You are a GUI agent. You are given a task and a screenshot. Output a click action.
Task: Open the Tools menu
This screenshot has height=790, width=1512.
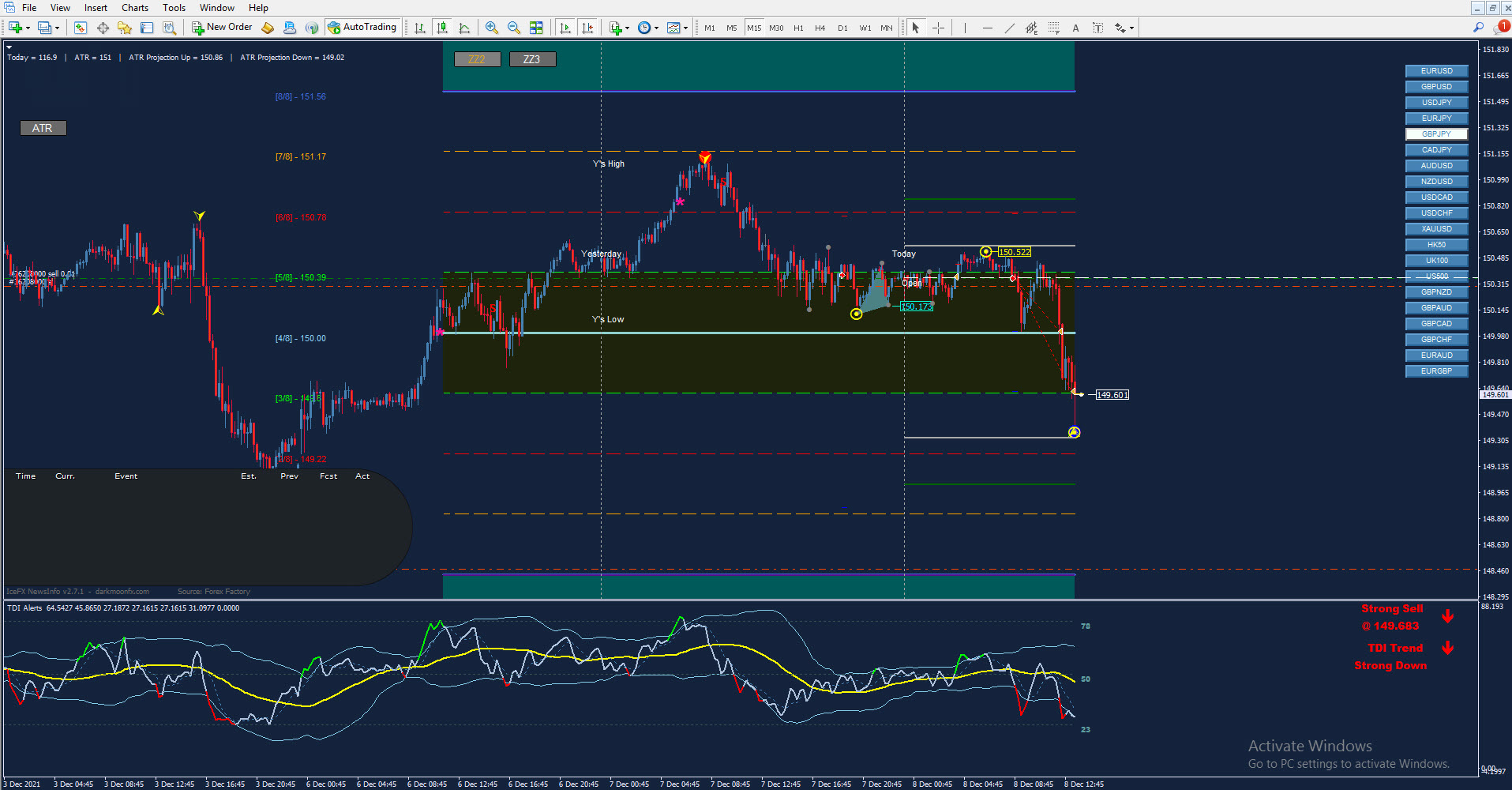[x=174, y=8]
